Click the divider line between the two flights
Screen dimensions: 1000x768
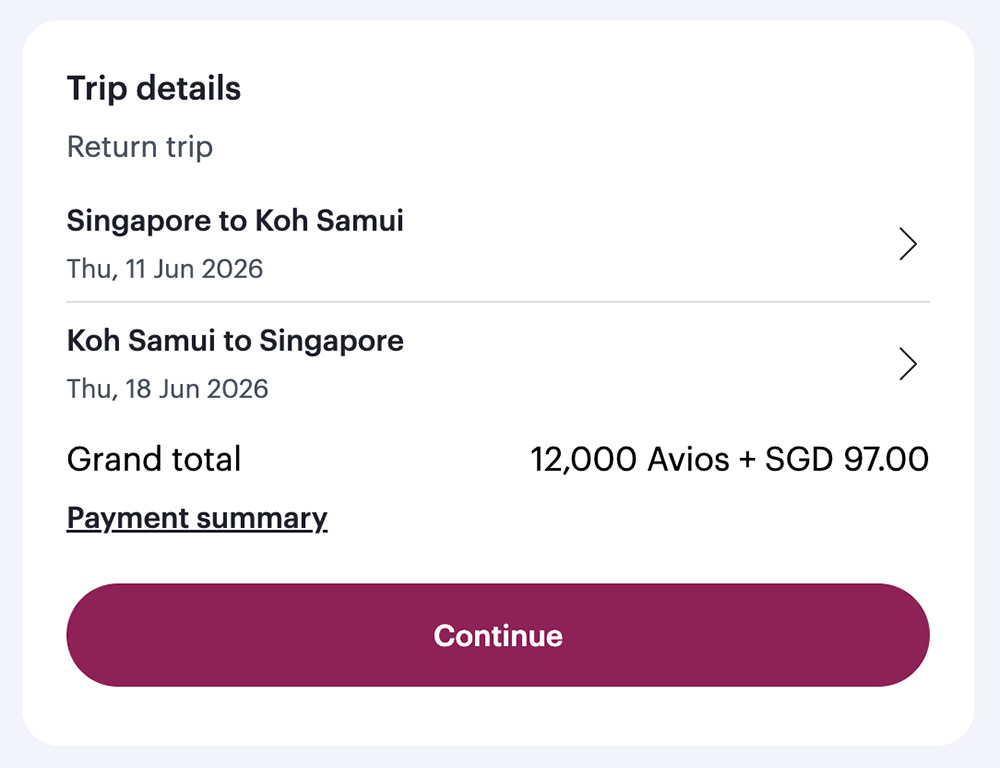coord(498,301)
